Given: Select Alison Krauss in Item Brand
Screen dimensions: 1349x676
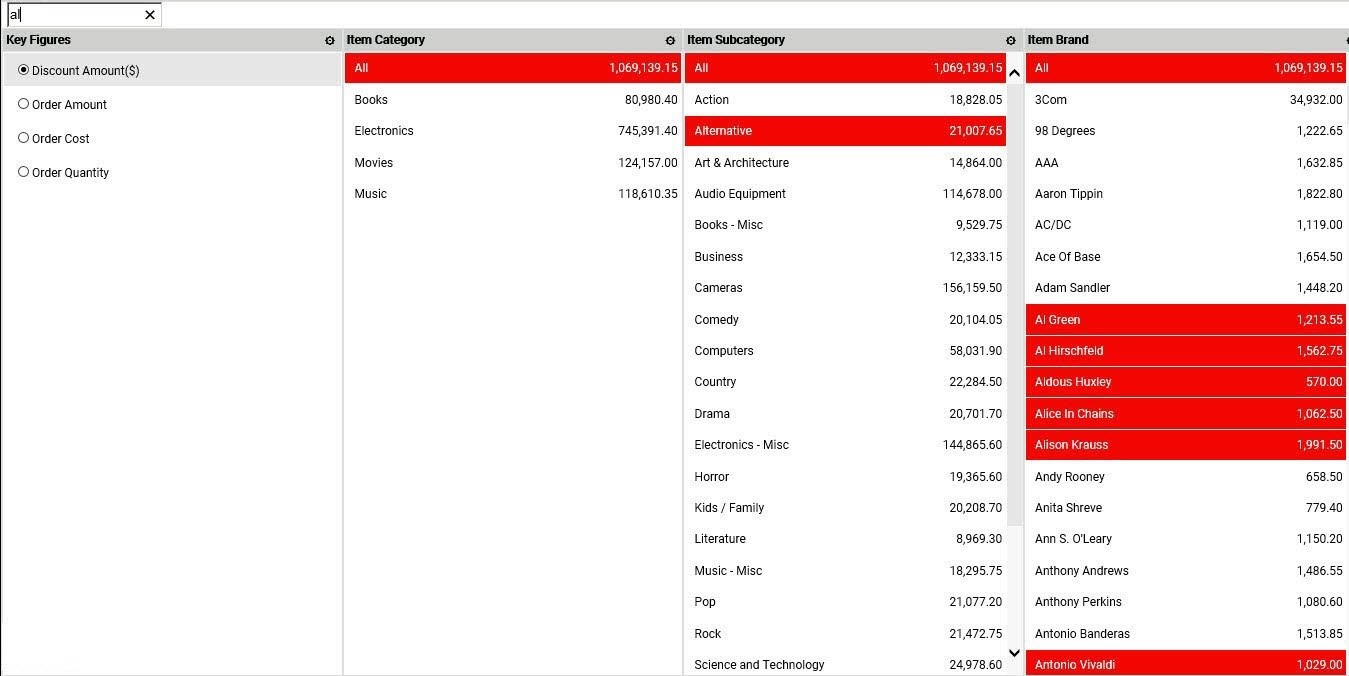Looking at the screenshot, I should 1186,445.
